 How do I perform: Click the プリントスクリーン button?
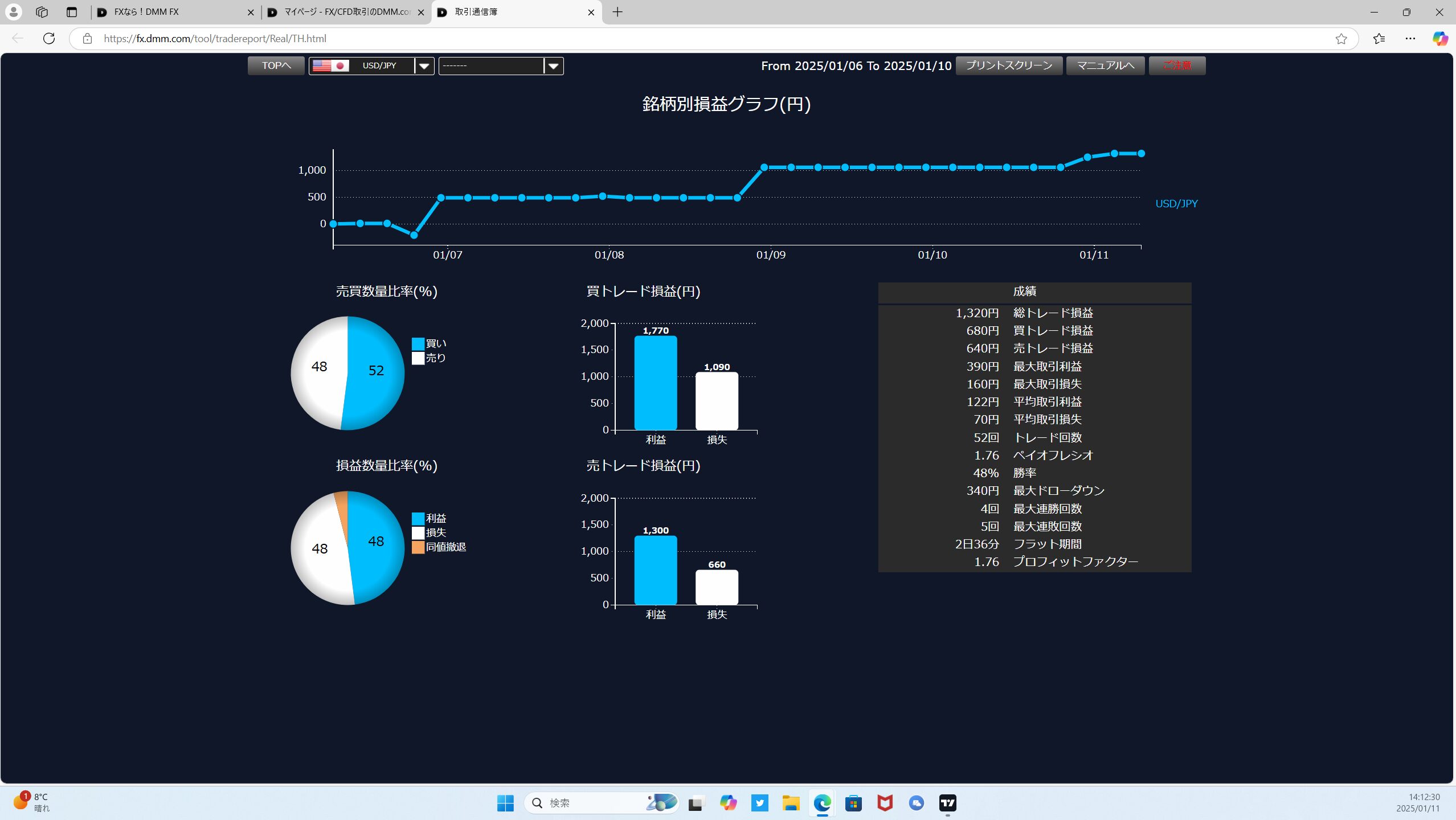click(x=1008, y=65)
